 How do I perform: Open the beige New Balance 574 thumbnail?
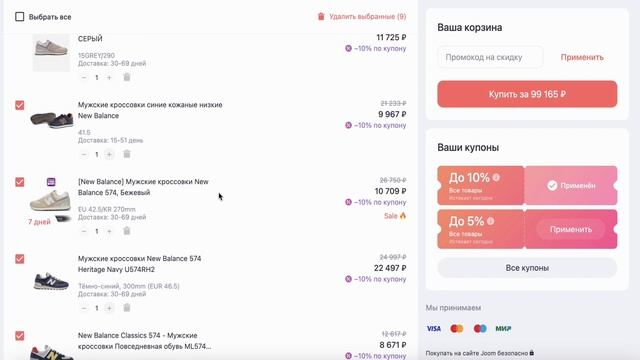click(x=51, y=201)
